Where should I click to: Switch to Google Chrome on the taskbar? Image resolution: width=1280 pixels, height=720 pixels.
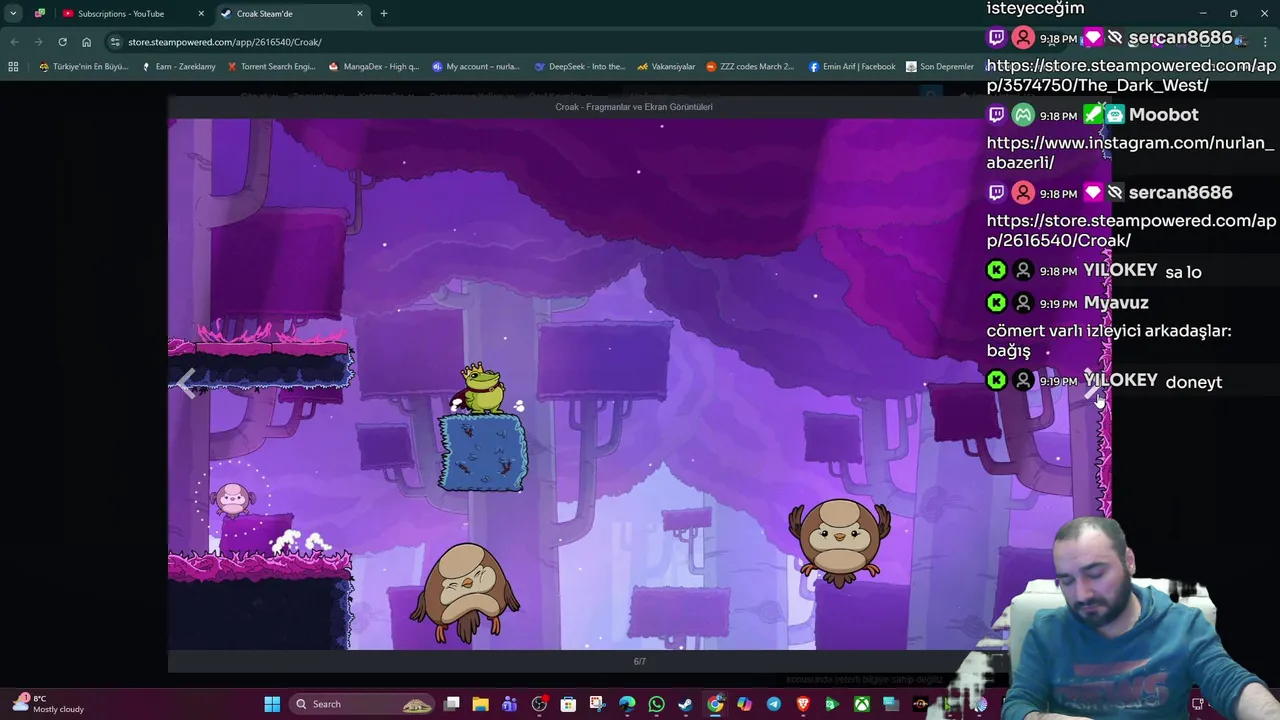(715, 704)
